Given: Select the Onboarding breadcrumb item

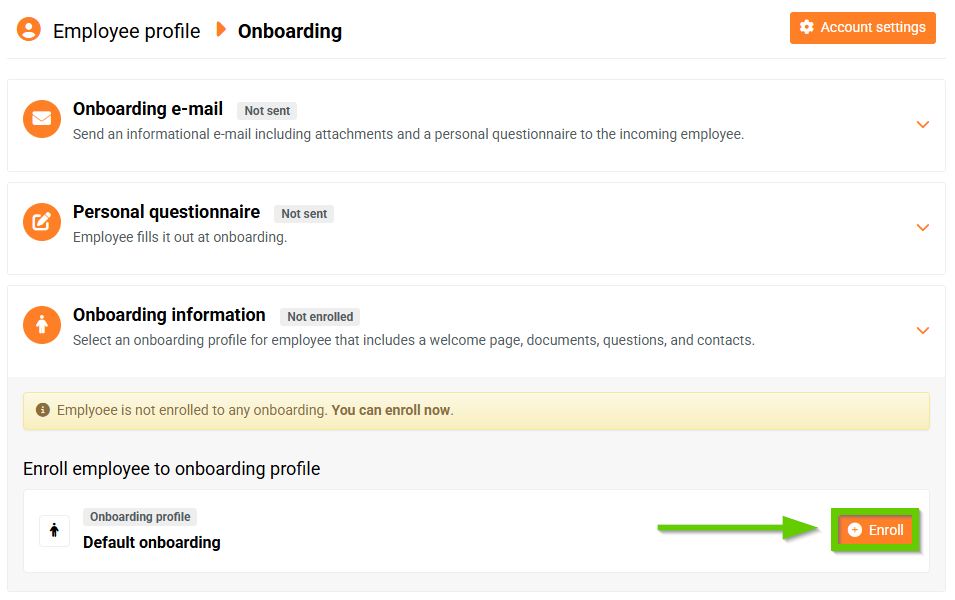Looking at the screenshot, I should pos(289,31).
